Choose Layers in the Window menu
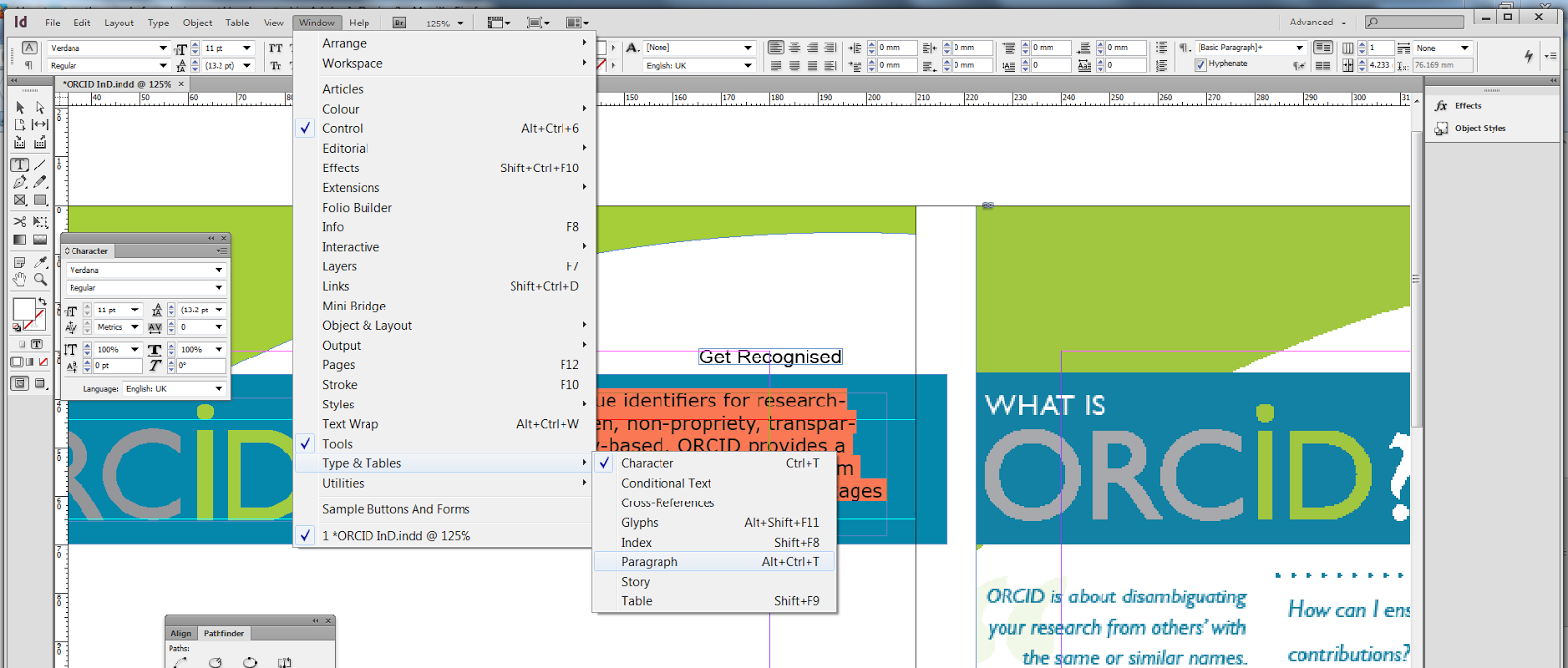This screenshot has width=1568, height=668. click(x=443, y=266)
